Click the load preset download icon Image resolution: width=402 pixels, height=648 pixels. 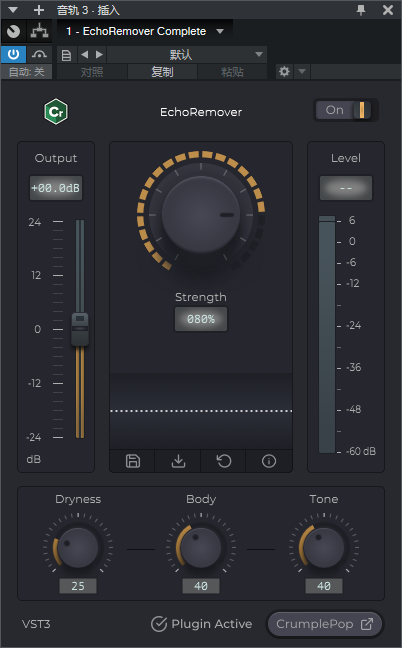178,461
